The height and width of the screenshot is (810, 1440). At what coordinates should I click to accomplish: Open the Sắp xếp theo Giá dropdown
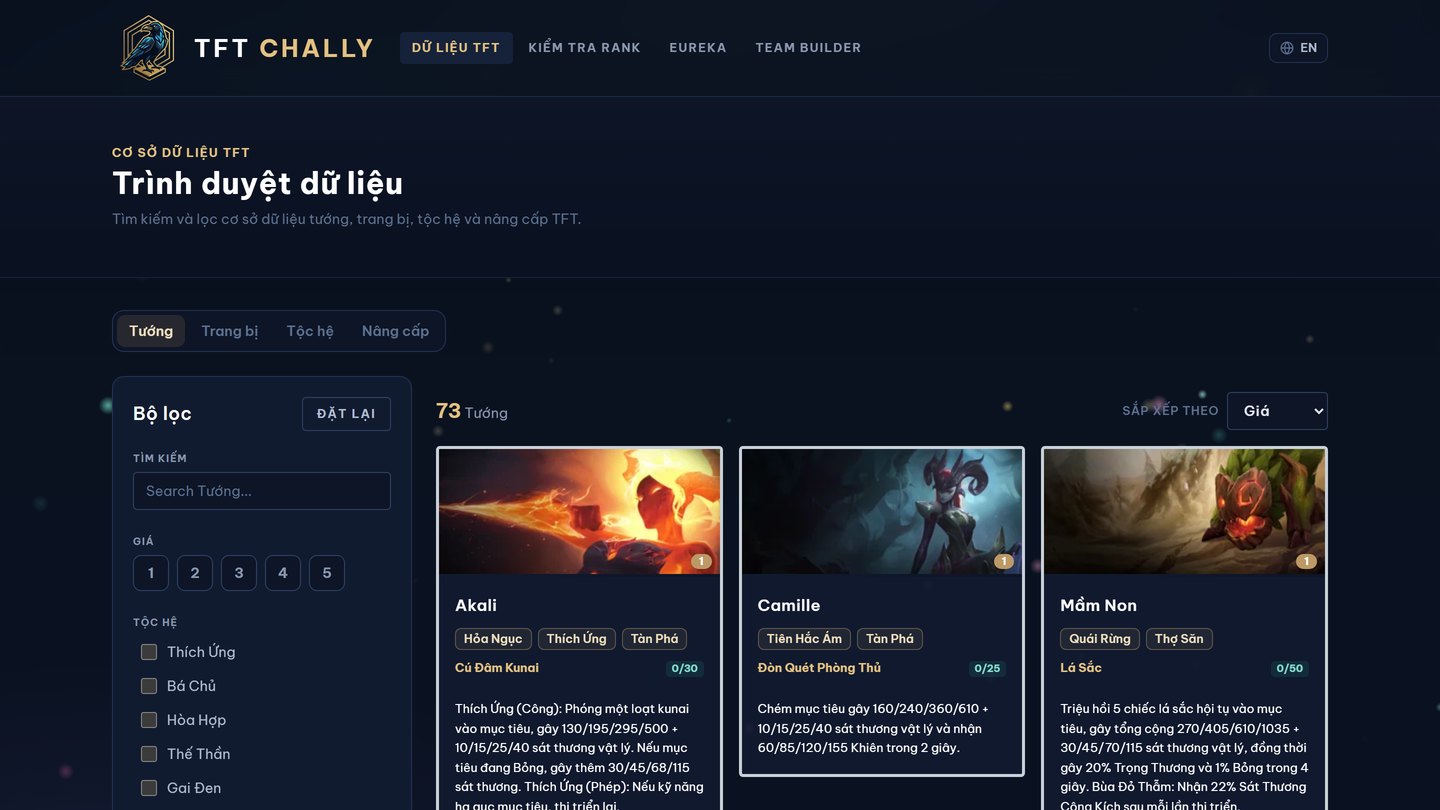pyautogui.click(x=1277, y=411)
